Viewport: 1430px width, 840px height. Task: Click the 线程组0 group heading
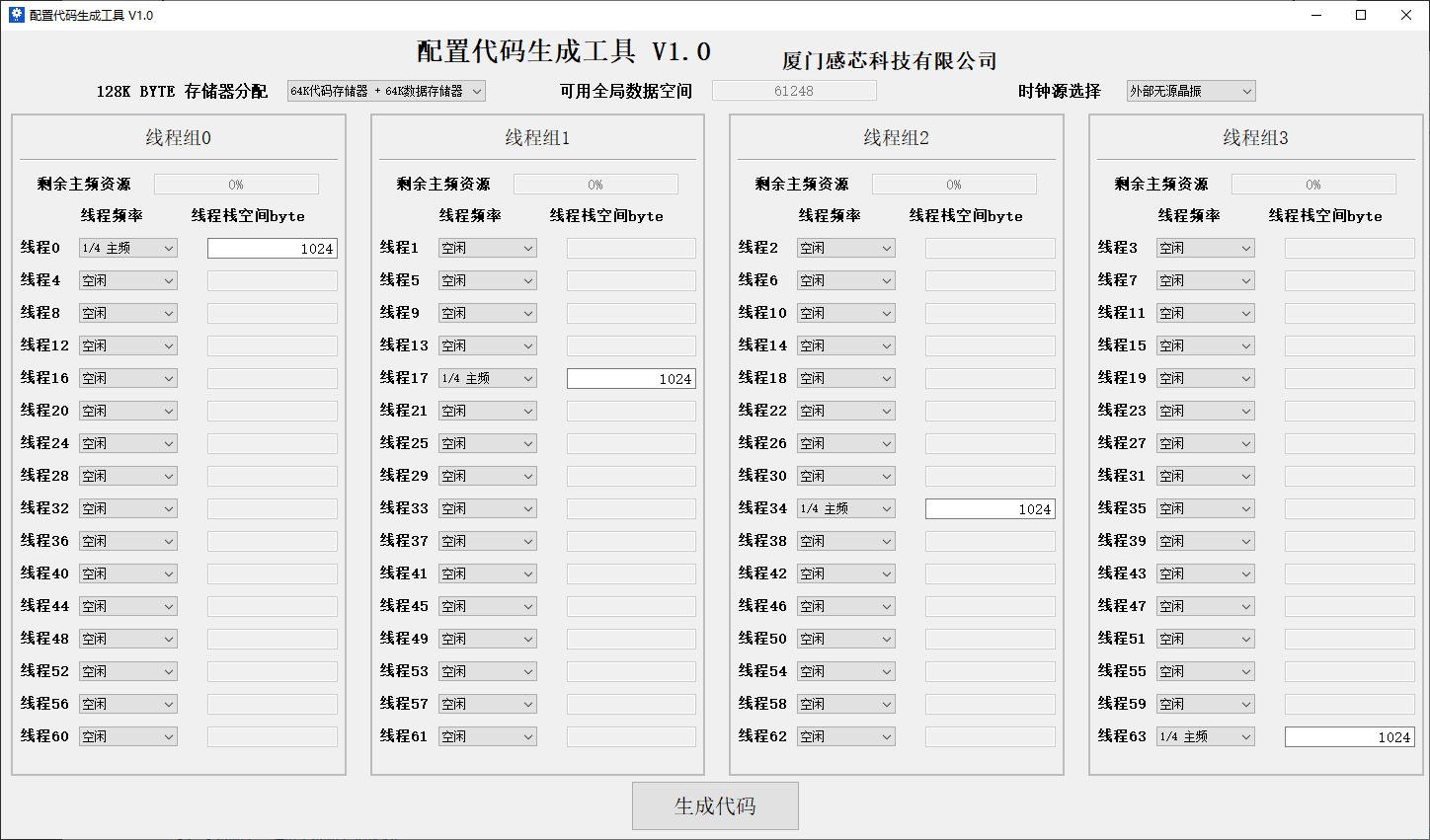[x=179, y=138]
